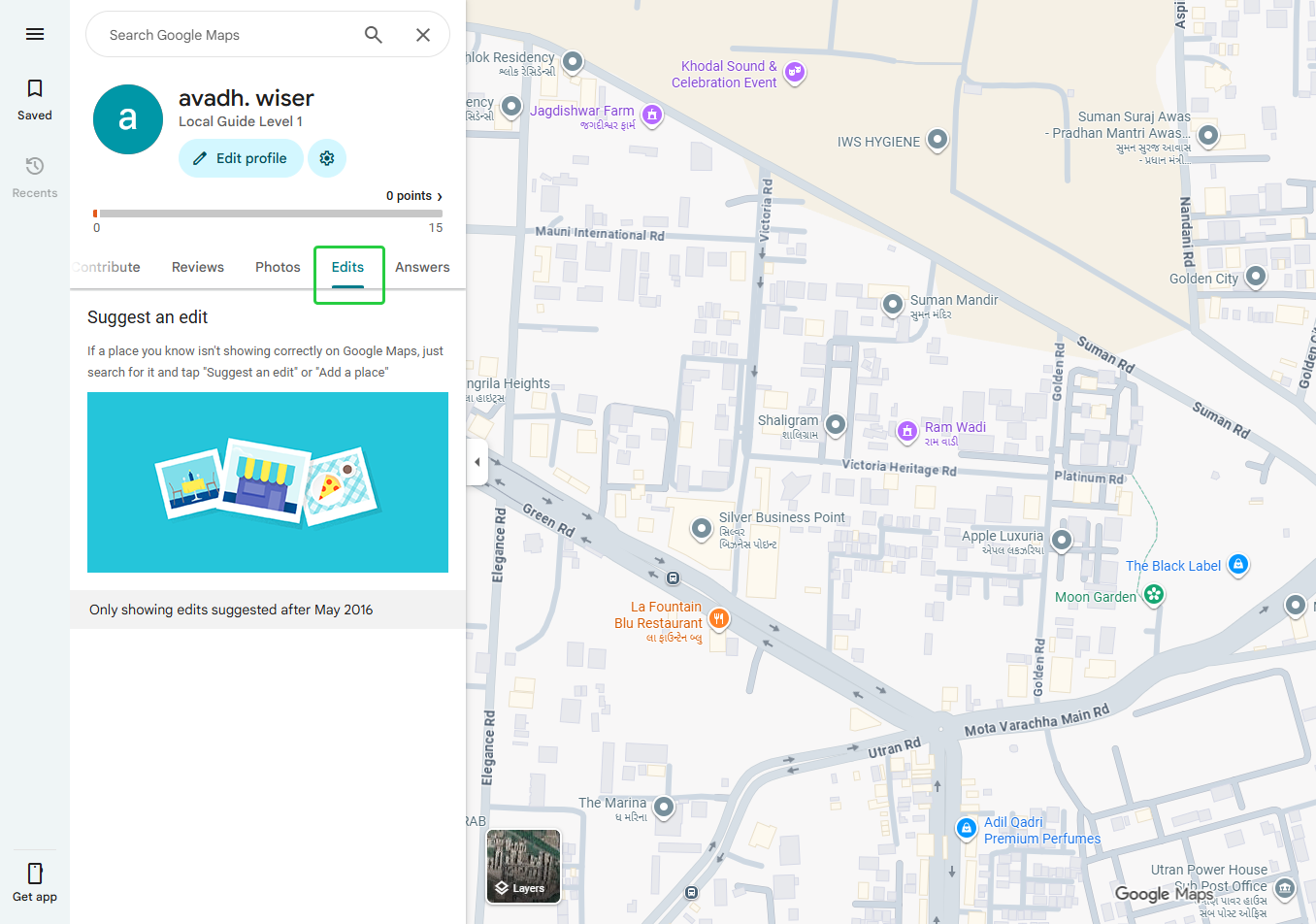Click the points progress bar
Image resolution: width=1316 pixels, height=924 pixels.
coord(268,214)
